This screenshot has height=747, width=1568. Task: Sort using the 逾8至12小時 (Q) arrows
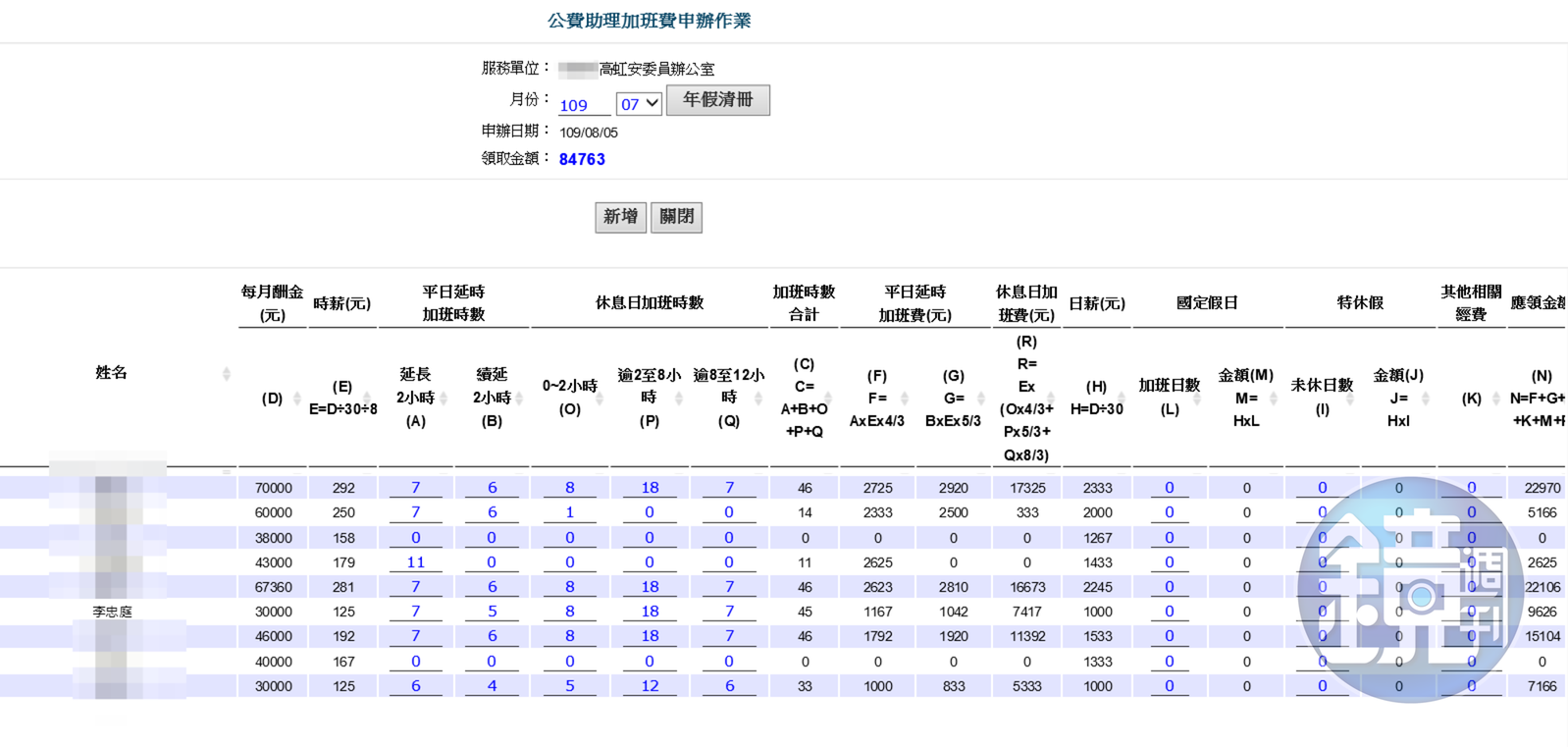click(758, 398)
